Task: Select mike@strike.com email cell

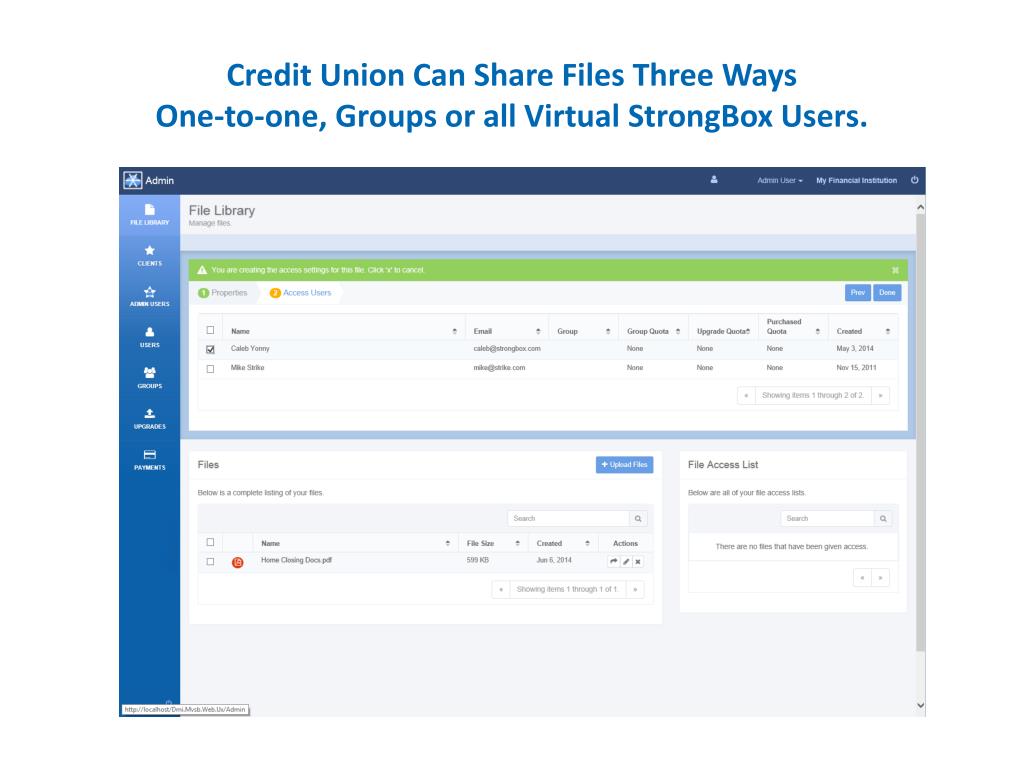Action: (499, 368)
